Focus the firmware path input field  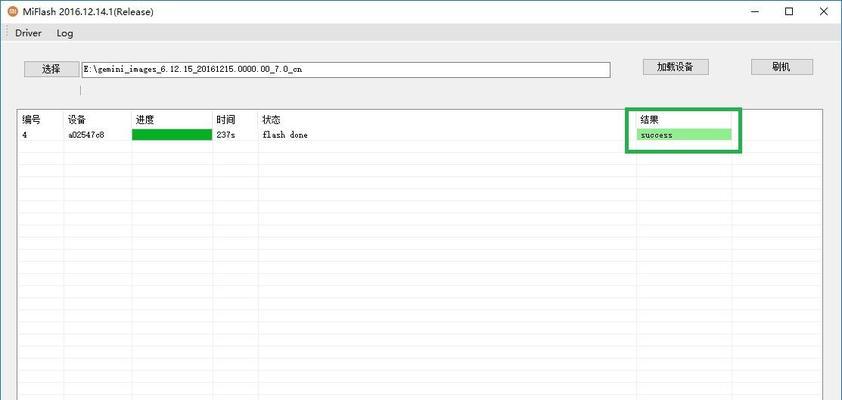[346, 69]
